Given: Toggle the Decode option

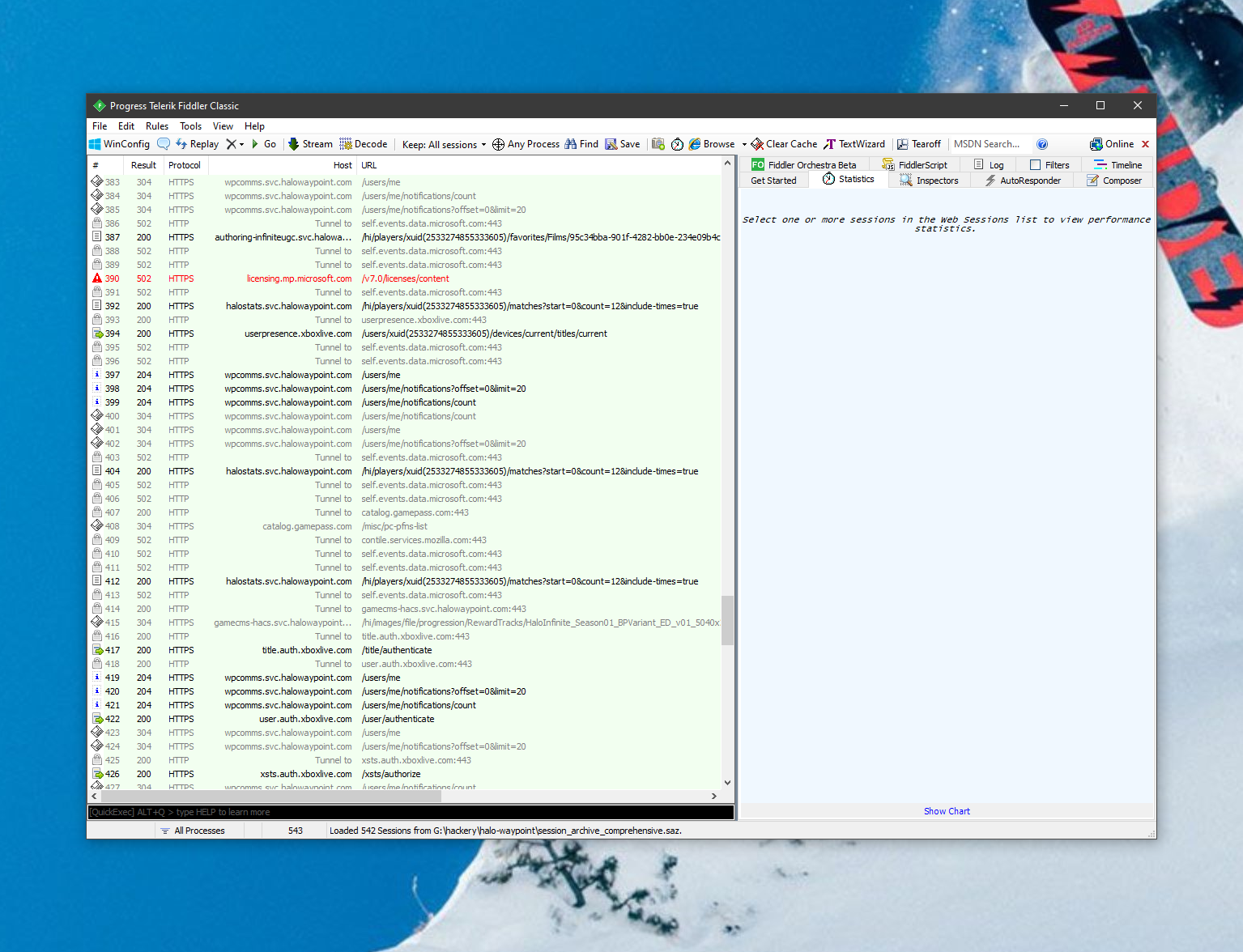Looking at the screenshot, I should click(364, 144).
